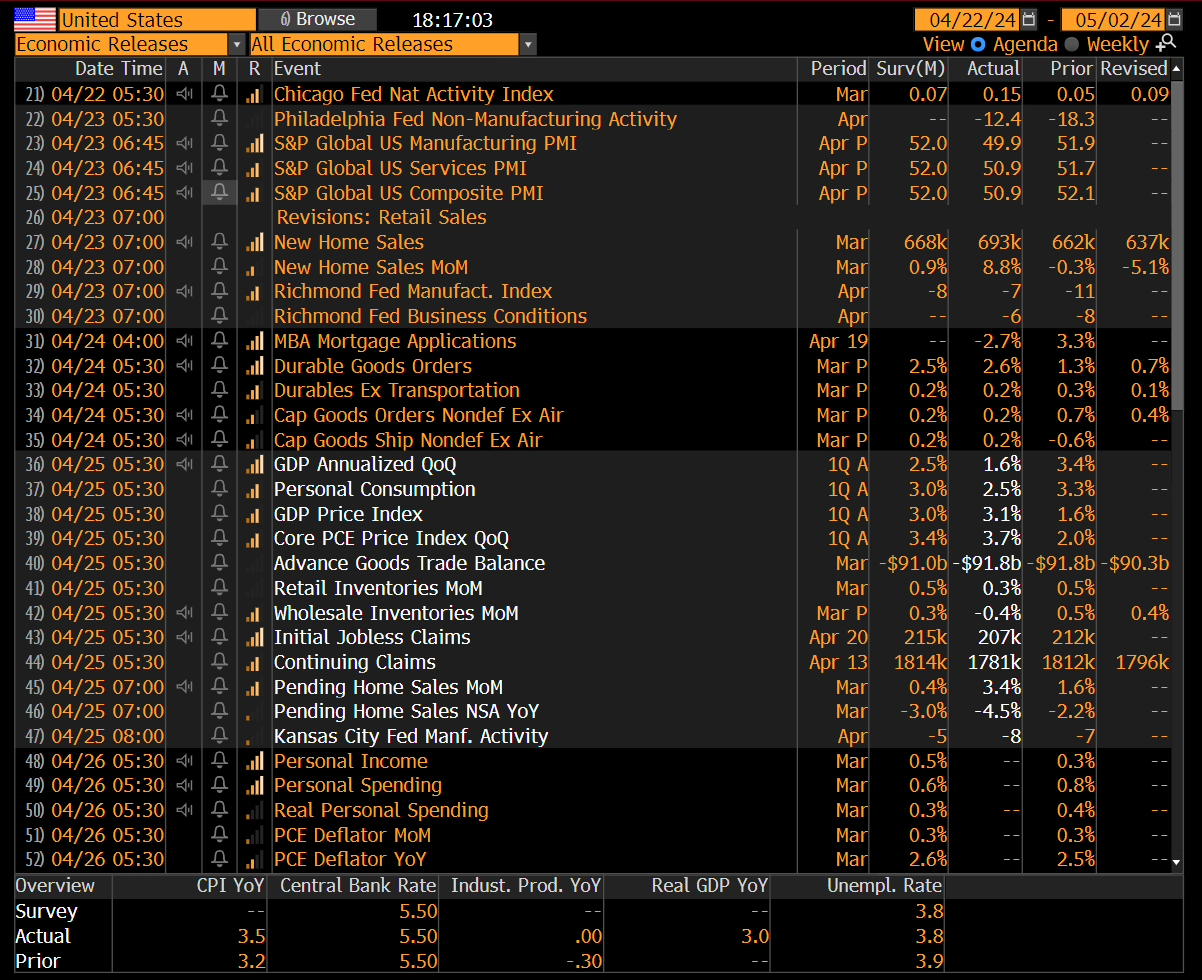Open the Chicago Fed Nat Activity Index event
The width and height of the screenshot is (1202, 980).
pyautogui.click(x=413, y=94)
